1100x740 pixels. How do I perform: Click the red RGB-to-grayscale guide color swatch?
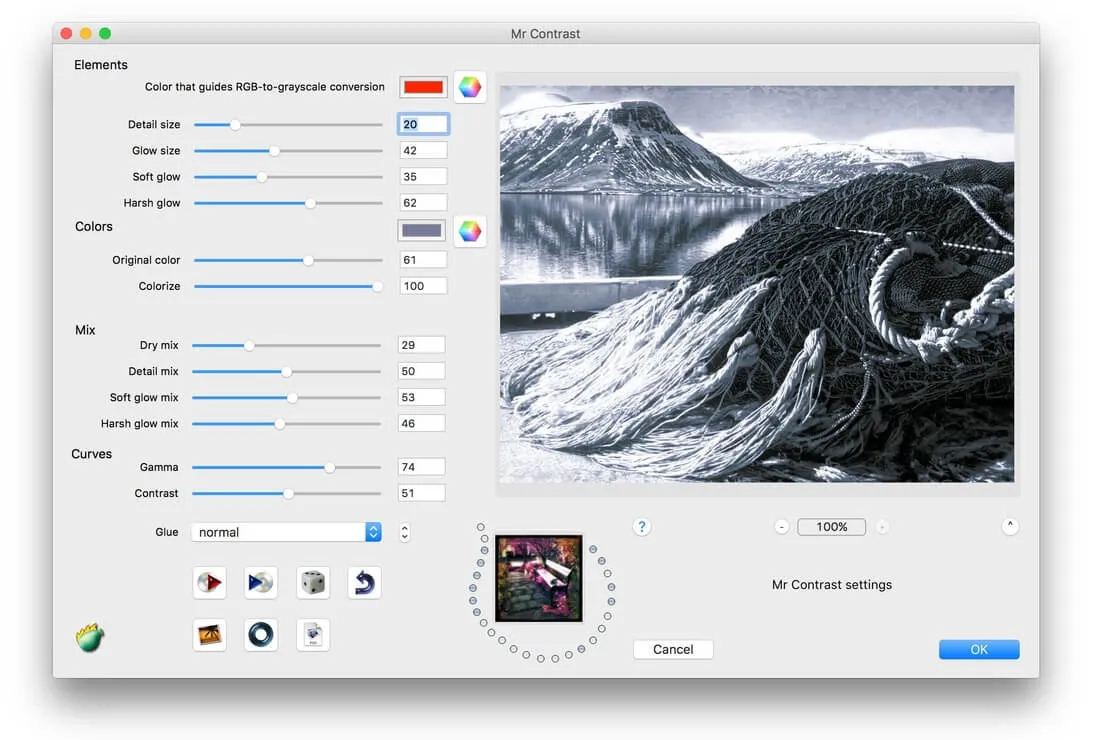422,86
